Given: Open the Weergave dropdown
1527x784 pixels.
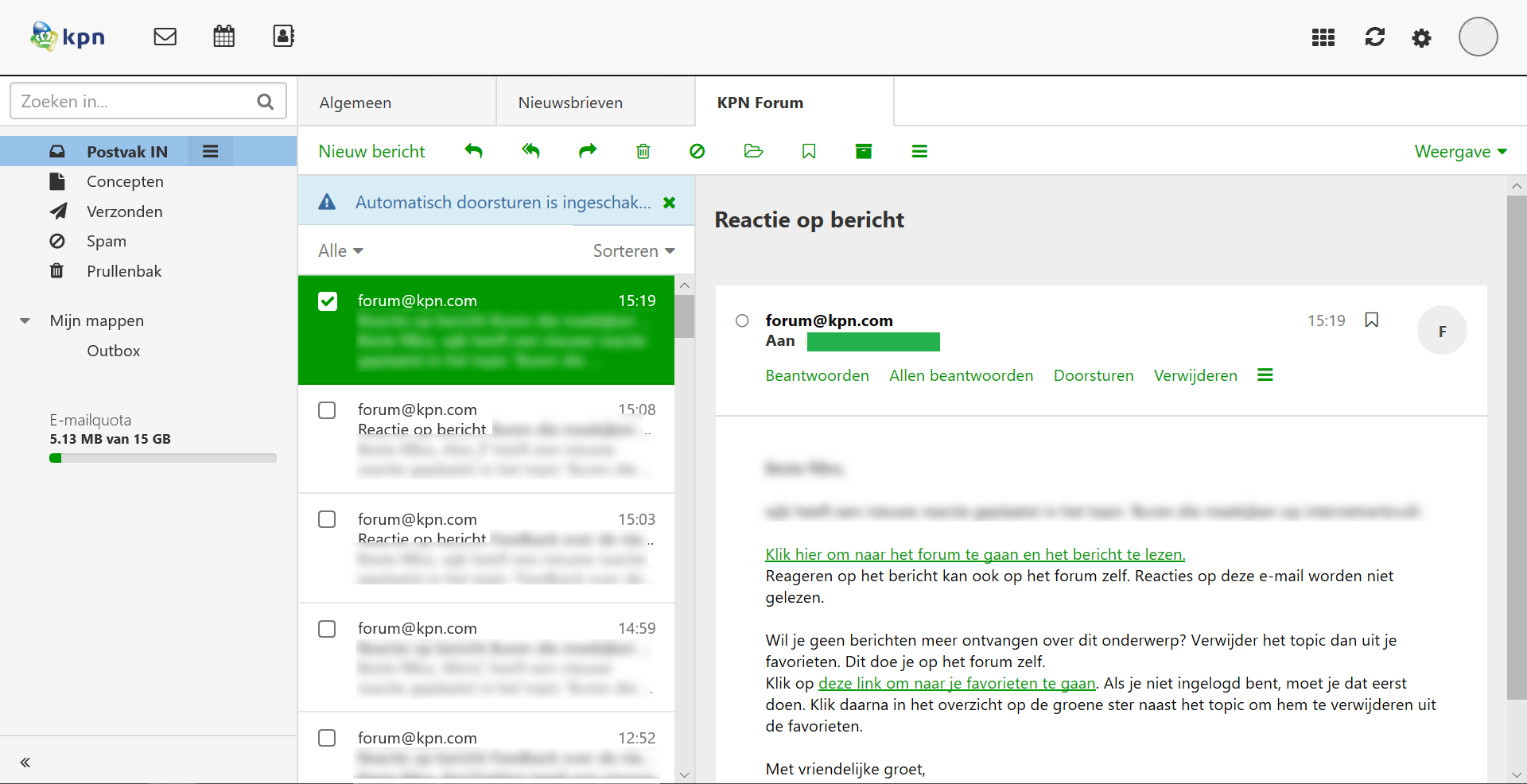Looking at the screenshot, I should 1461,152.
